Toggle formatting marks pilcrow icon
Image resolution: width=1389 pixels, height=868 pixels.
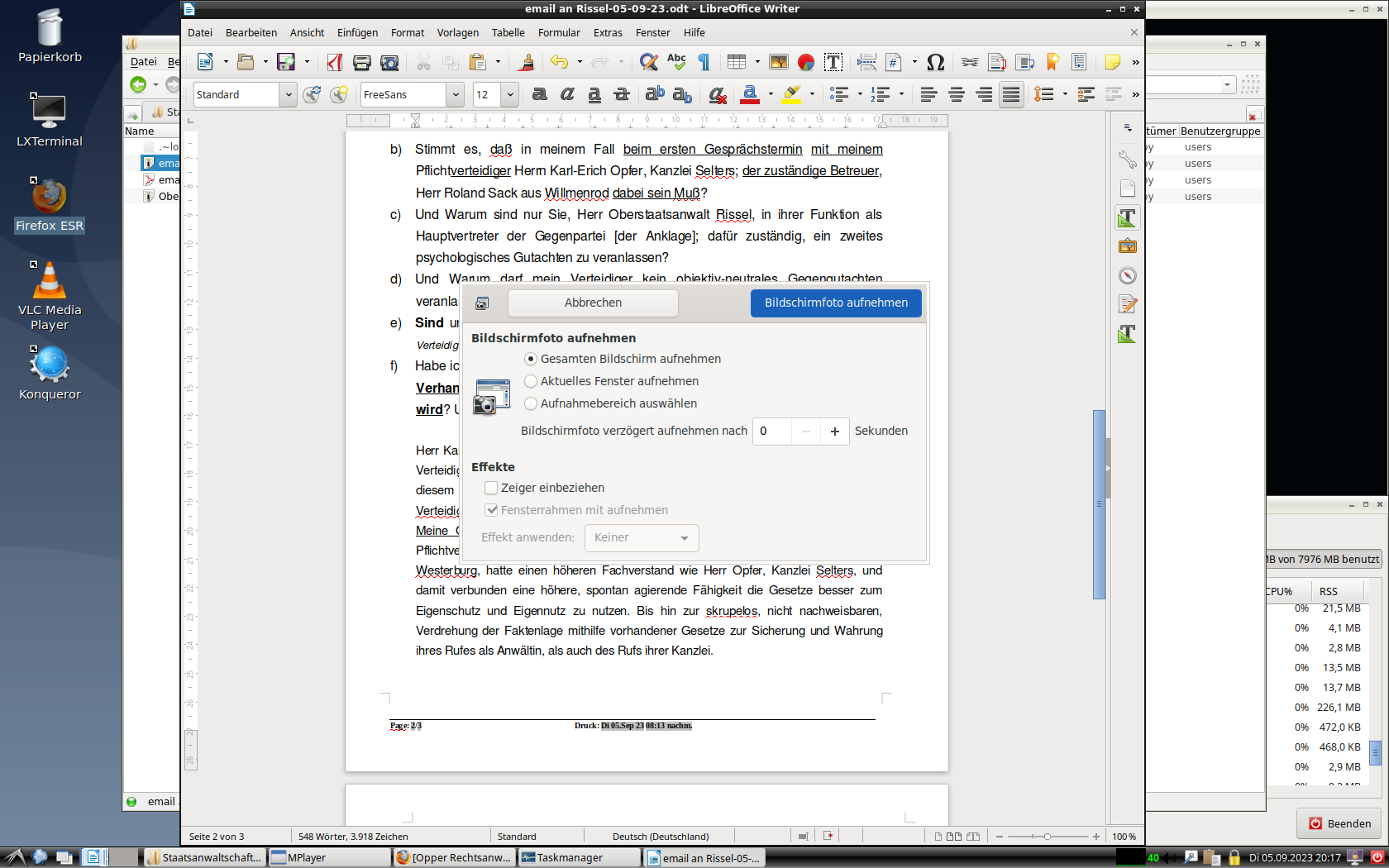click(x=704, y=62)
